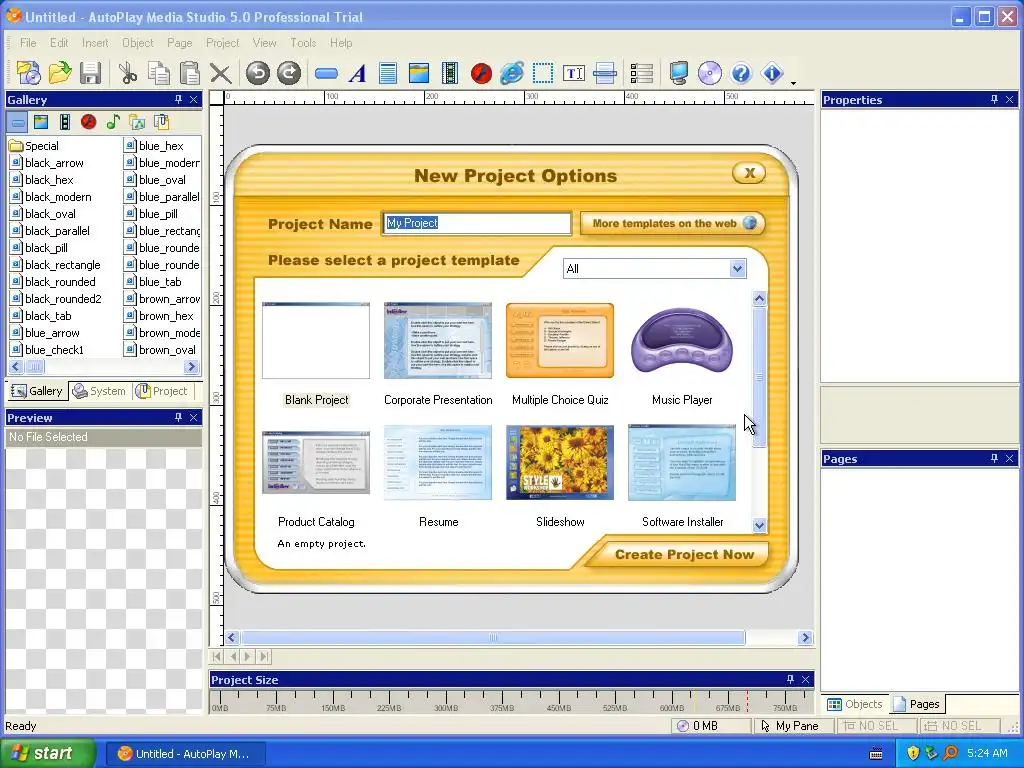Select the Slideshow template thumbnail
Screen dimensions: 1024x768
[560, 462]
